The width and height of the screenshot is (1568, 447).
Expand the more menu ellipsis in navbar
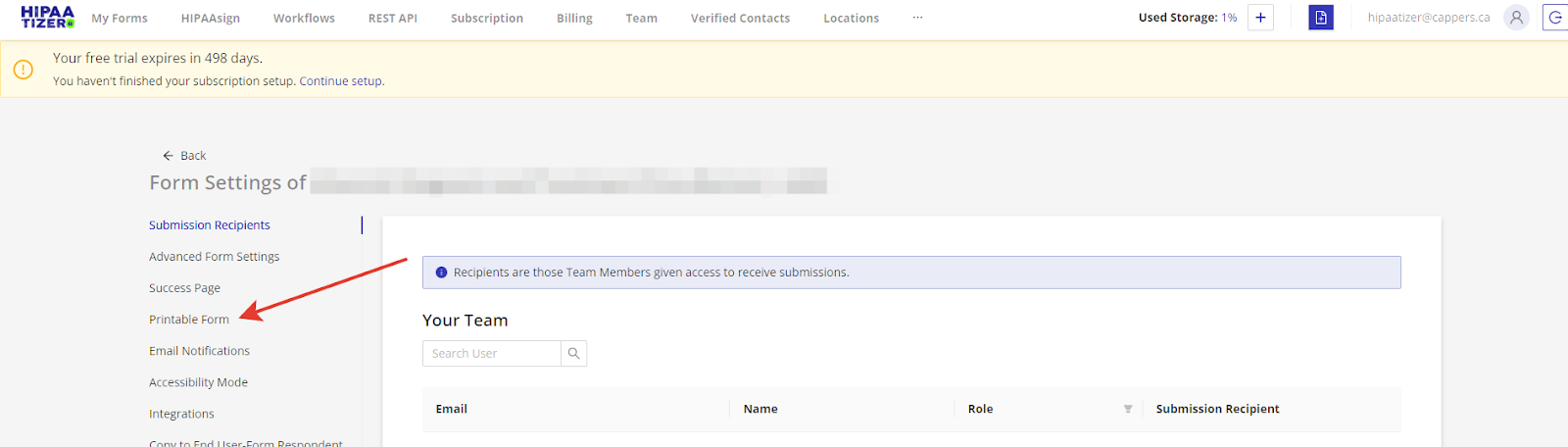[917, 18]
